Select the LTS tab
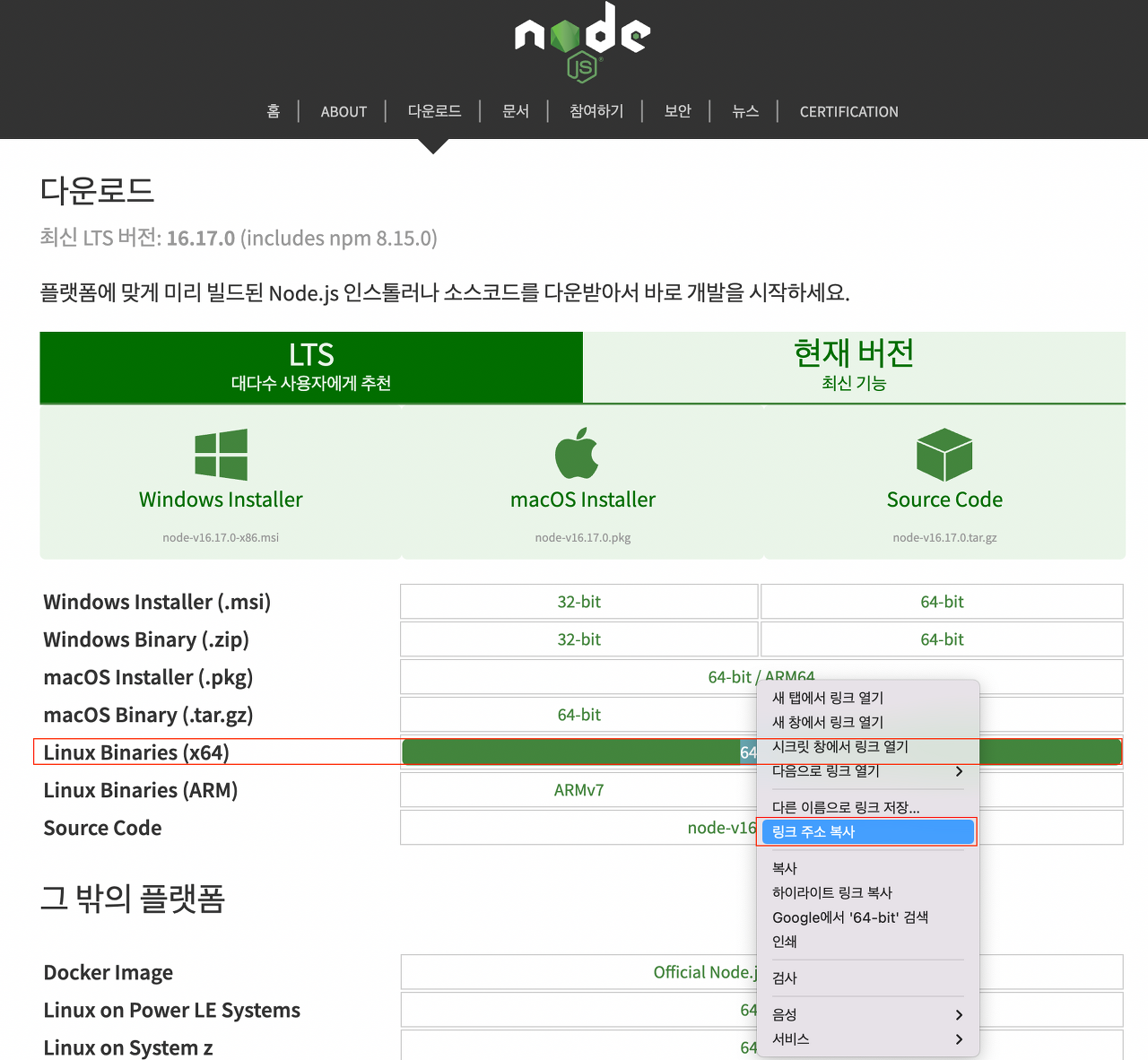Image resolution: width=1148 pixels, height=1060 pixels. tap(311, 367)
